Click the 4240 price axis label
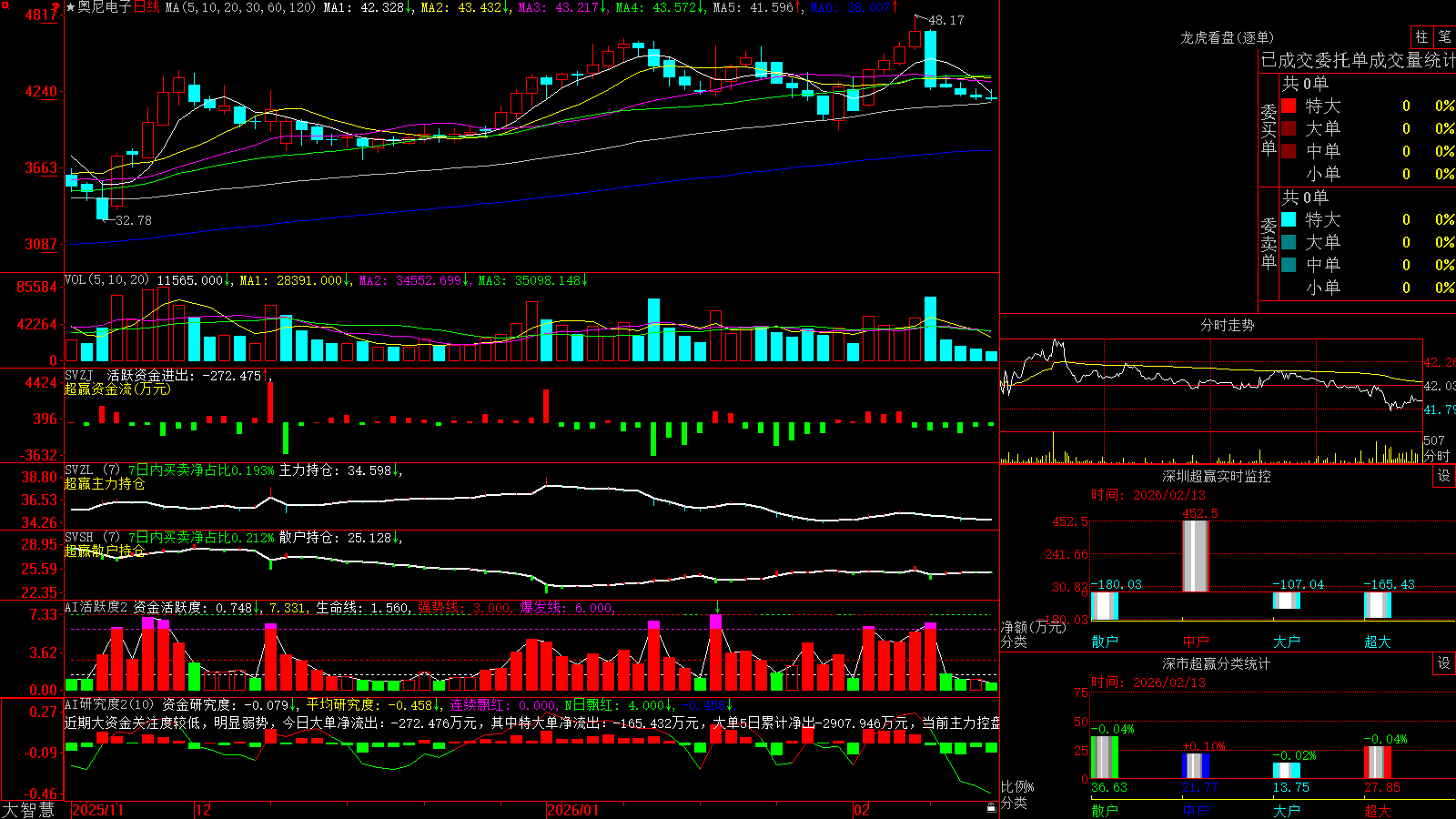This screenshot has height=819, width=1456. pyautogui.click(x=40, y=91)
